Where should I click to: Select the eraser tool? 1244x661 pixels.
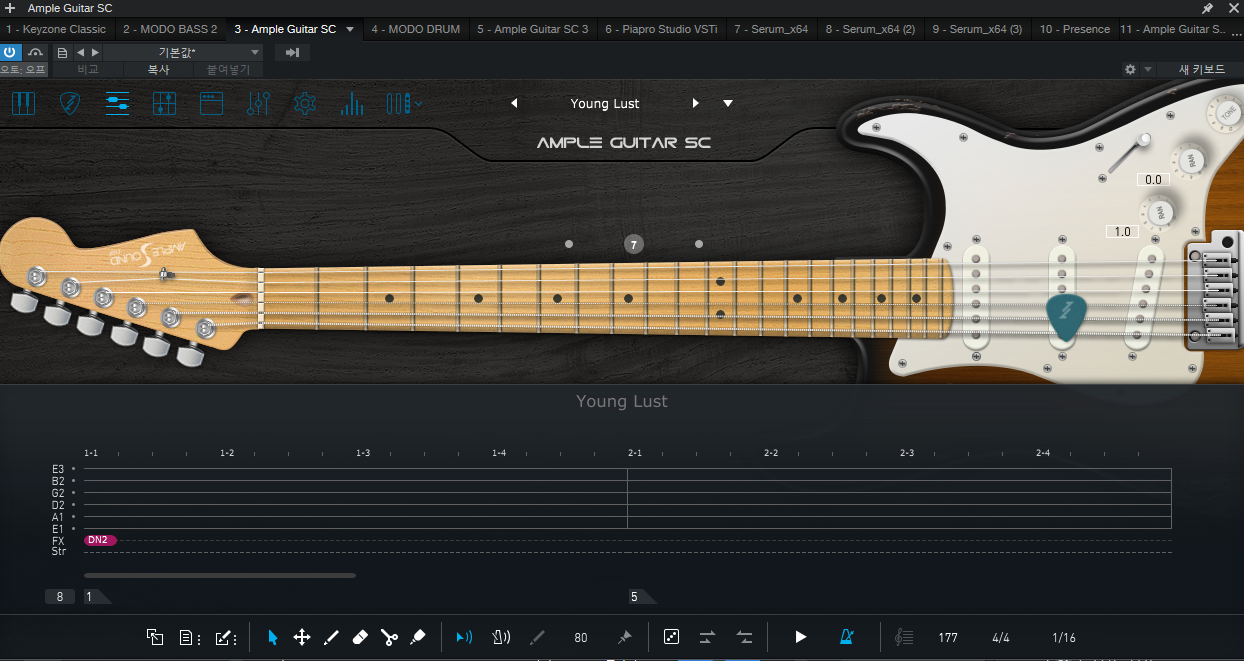361,637
